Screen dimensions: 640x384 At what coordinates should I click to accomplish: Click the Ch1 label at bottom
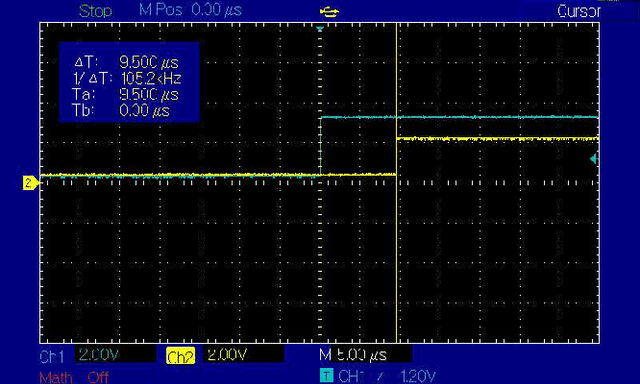click(52, 357)
